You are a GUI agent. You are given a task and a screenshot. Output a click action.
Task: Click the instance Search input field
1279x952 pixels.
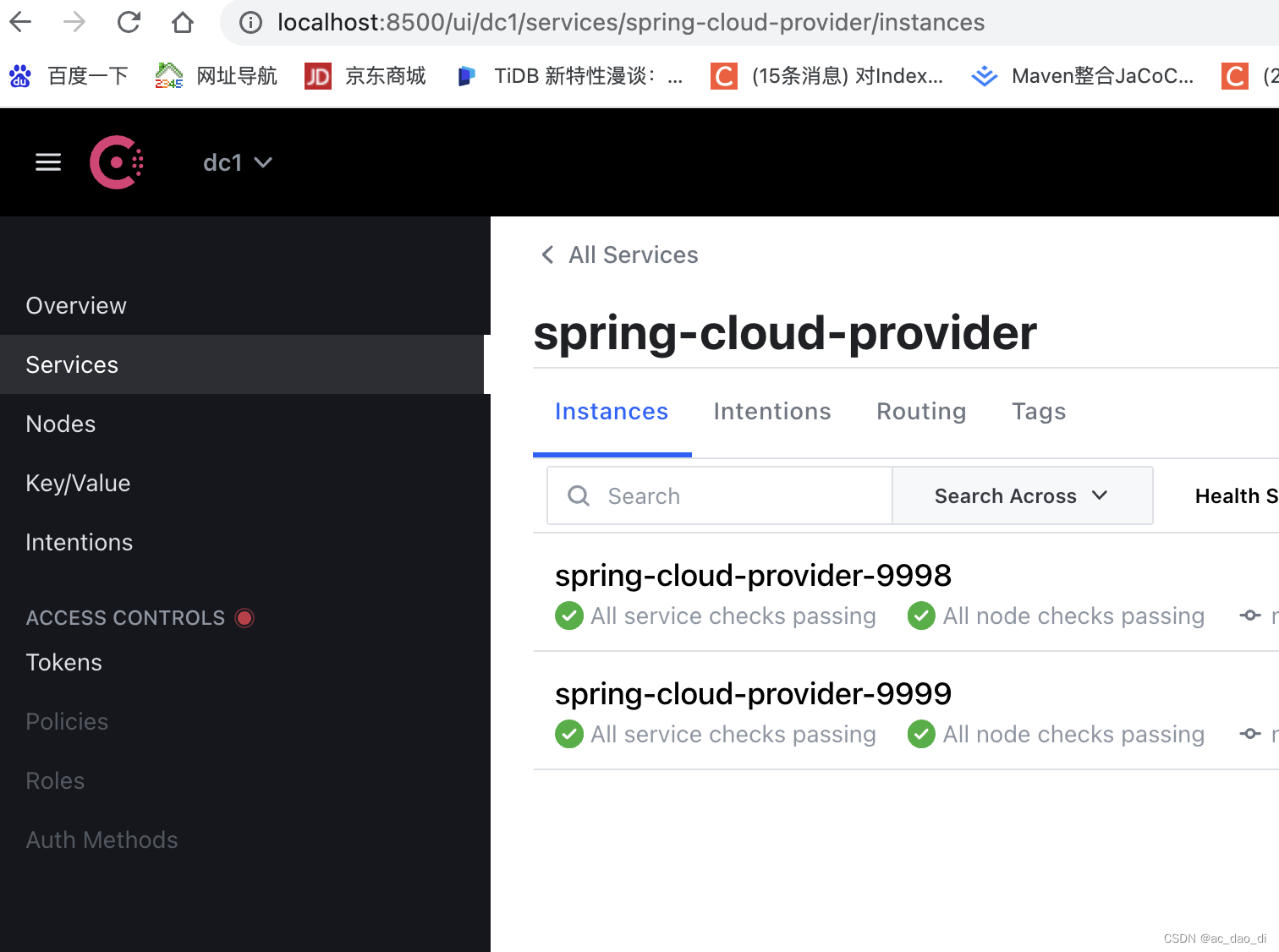pyautogui.click(x=720, y=495)
